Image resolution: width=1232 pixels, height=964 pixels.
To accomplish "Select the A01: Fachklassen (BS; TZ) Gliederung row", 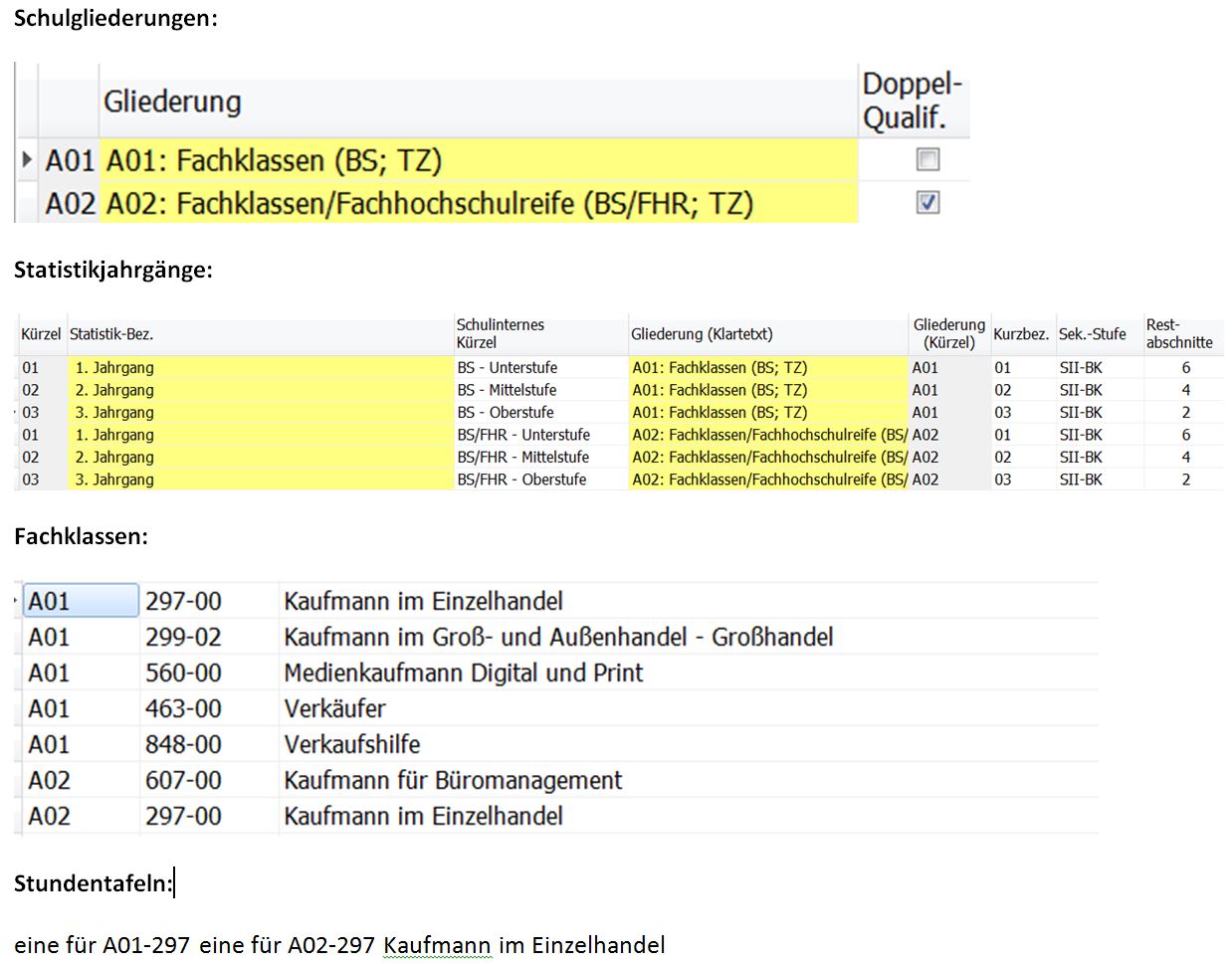I will [480, 160].
